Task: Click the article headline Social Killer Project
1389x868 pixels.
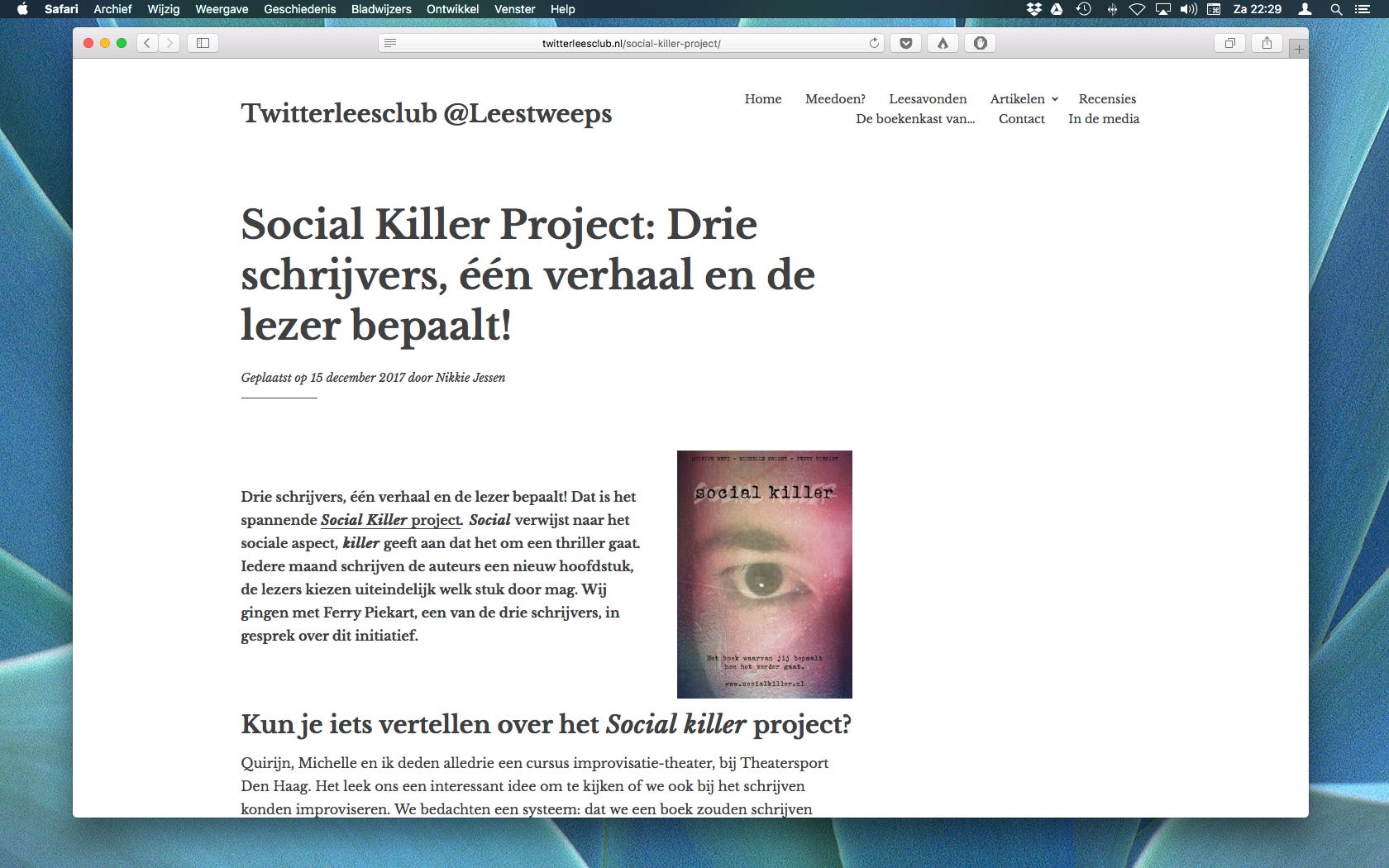Action: pos(527,274)
